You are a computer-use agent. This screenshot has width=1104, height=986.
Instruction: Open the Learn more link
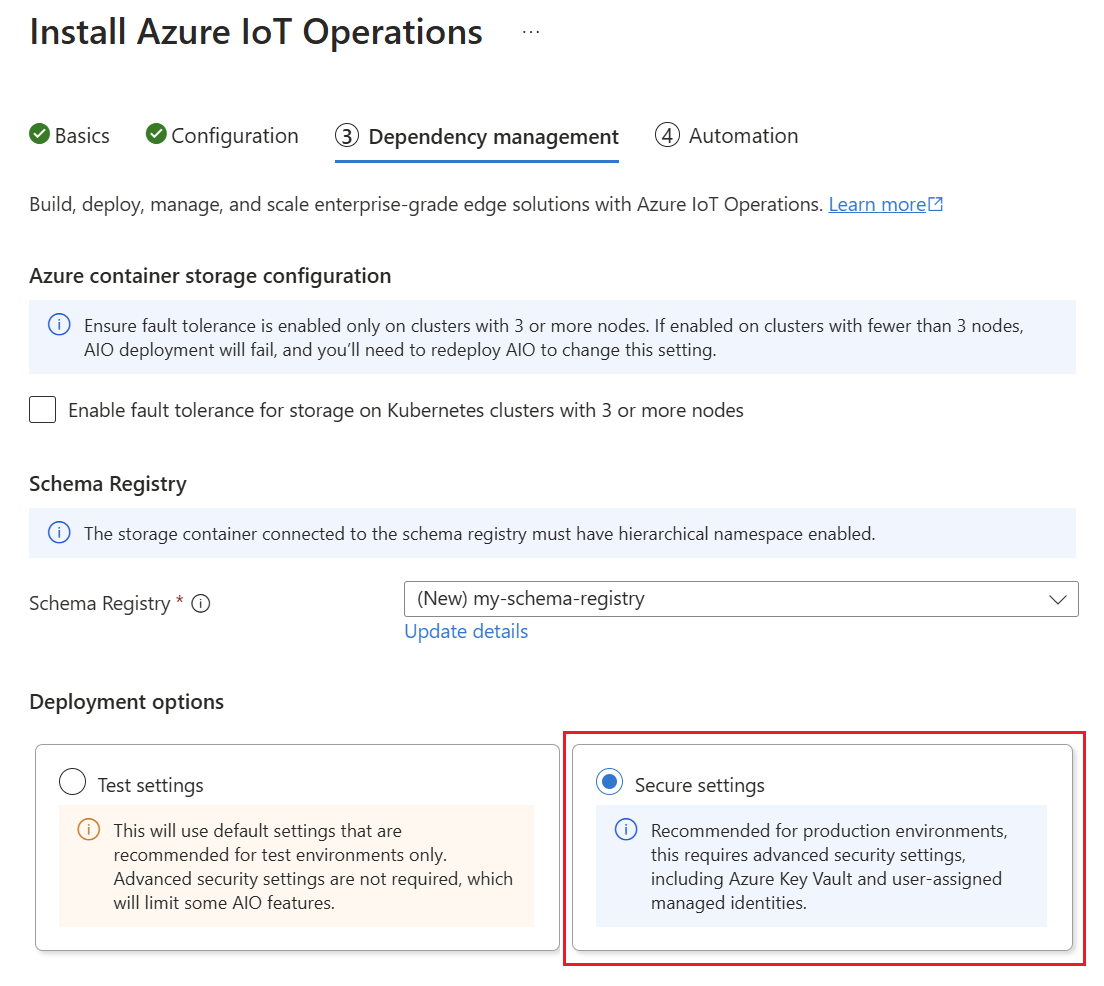click(x=877, y=203)
